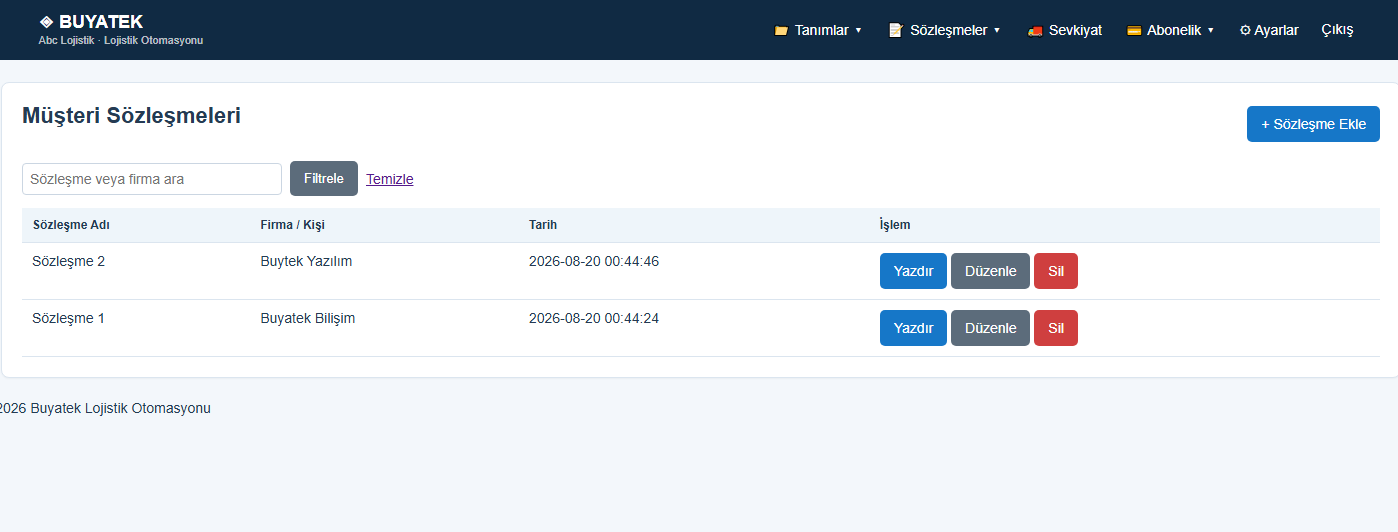Screen dimensions: 1398x532
Task: Open the Tanımlar menu
Action: coord(818,31)
